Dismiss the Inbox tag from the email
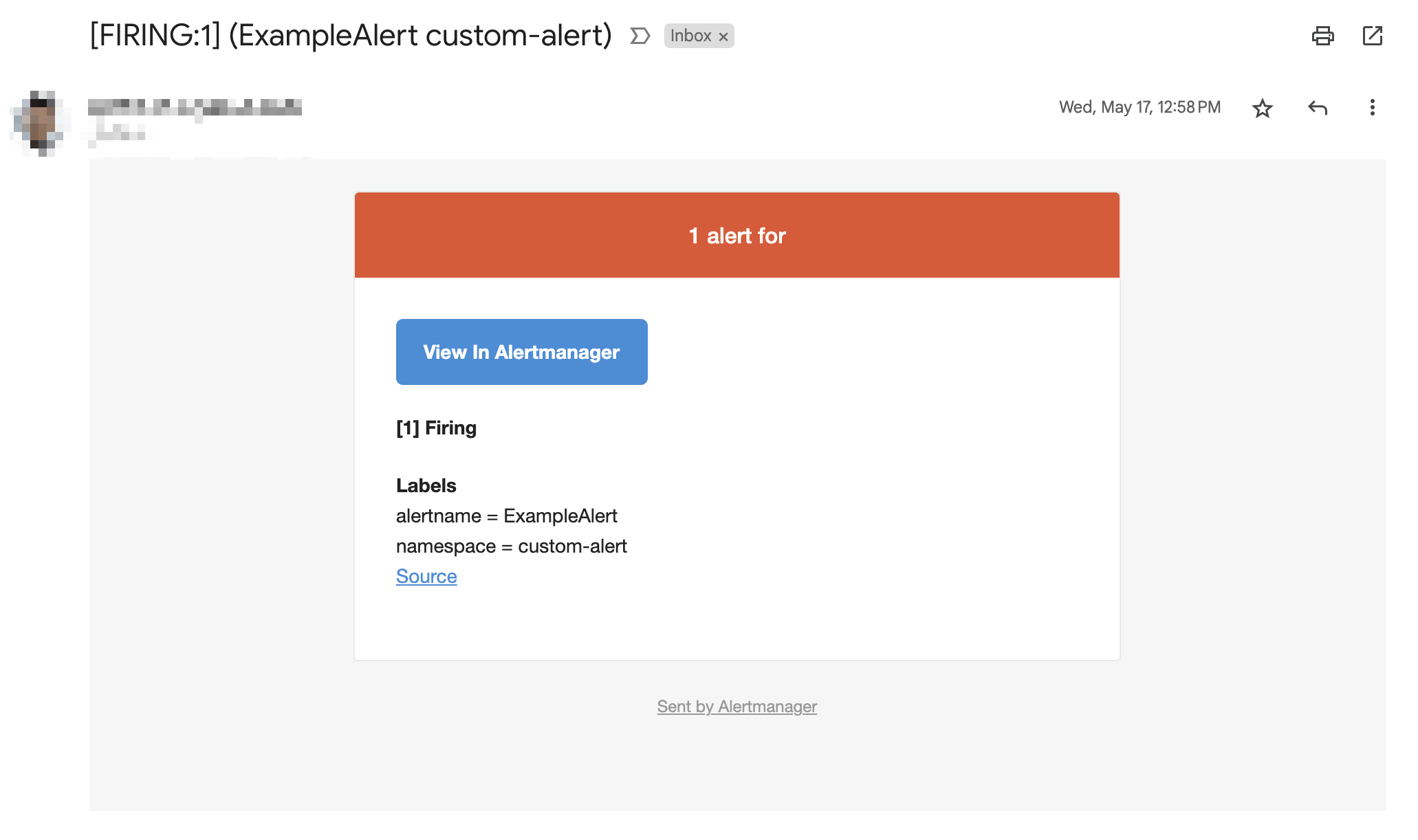Image resolution: width=1418 pixels, height=840 pixels. point(723,36)
